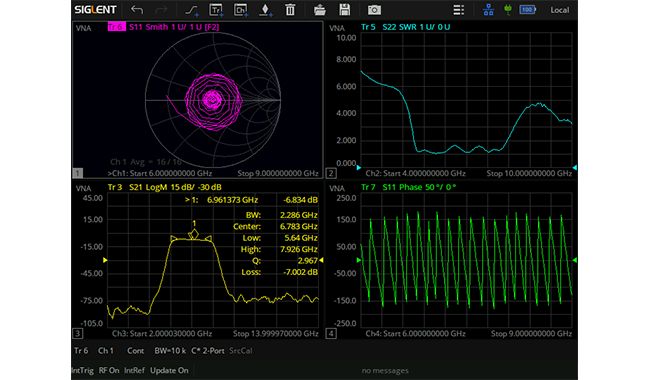Toggle Update On in status bar
The height and width of the screenshot is (380, 650).
pyautogui.click(x=169, y=370)
